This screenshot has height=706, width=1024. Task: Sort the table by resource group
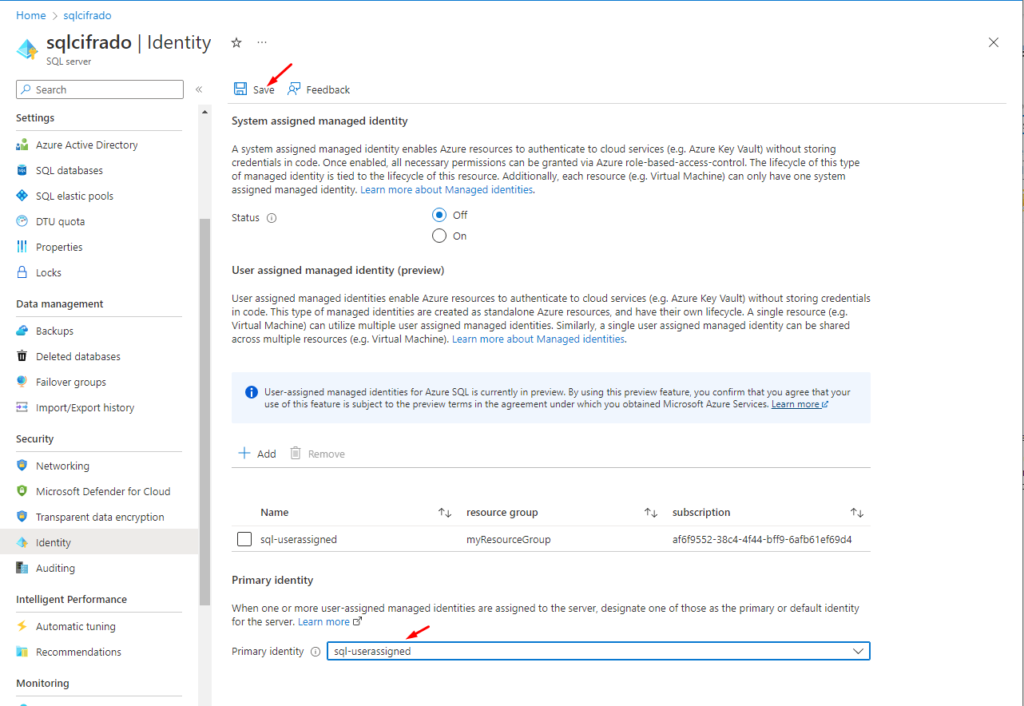[x=650, y=513]
